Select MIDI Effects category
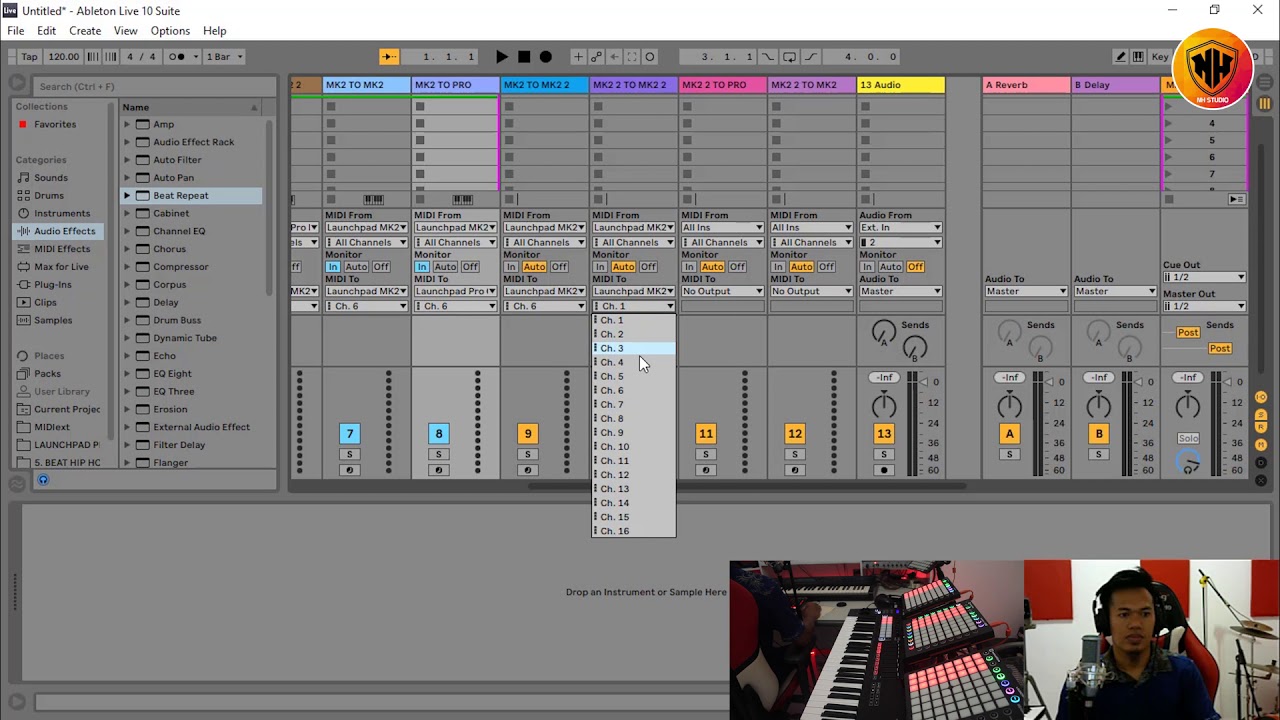The width and height of the screenshot is (1280, 720). (x=62, y=249)
